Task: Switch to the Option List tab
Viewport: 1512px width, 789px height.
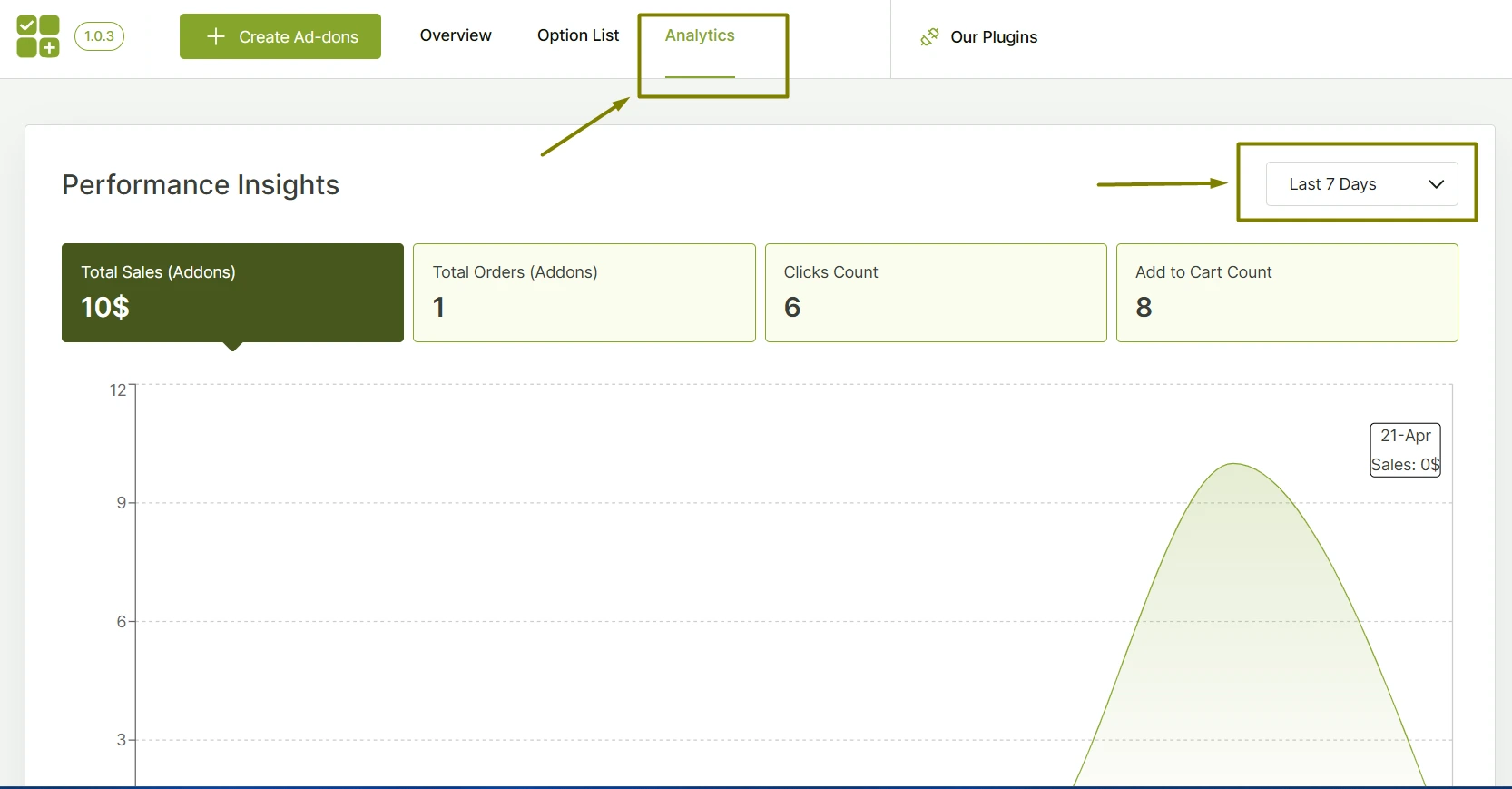Action: 578,35
